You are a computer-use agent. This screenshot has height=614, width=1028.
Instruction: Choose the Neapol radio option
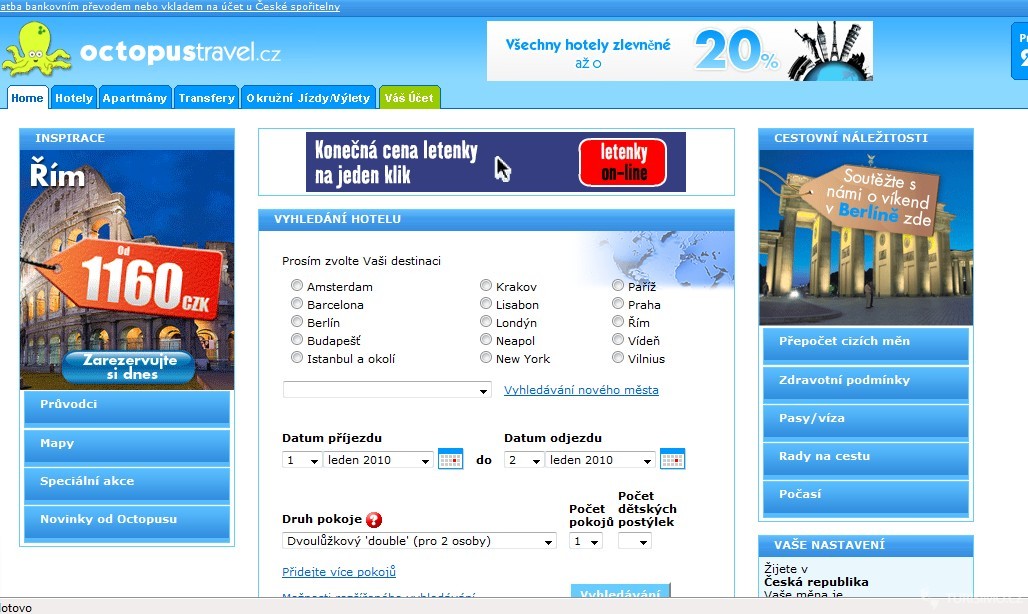tap(486, 339)
